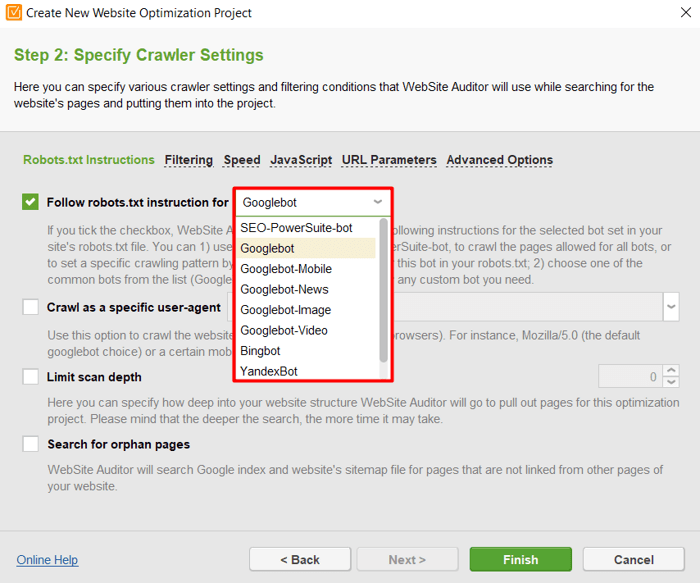
Task: Click the bot list scrollbar thumb
Action: point(383,290)
